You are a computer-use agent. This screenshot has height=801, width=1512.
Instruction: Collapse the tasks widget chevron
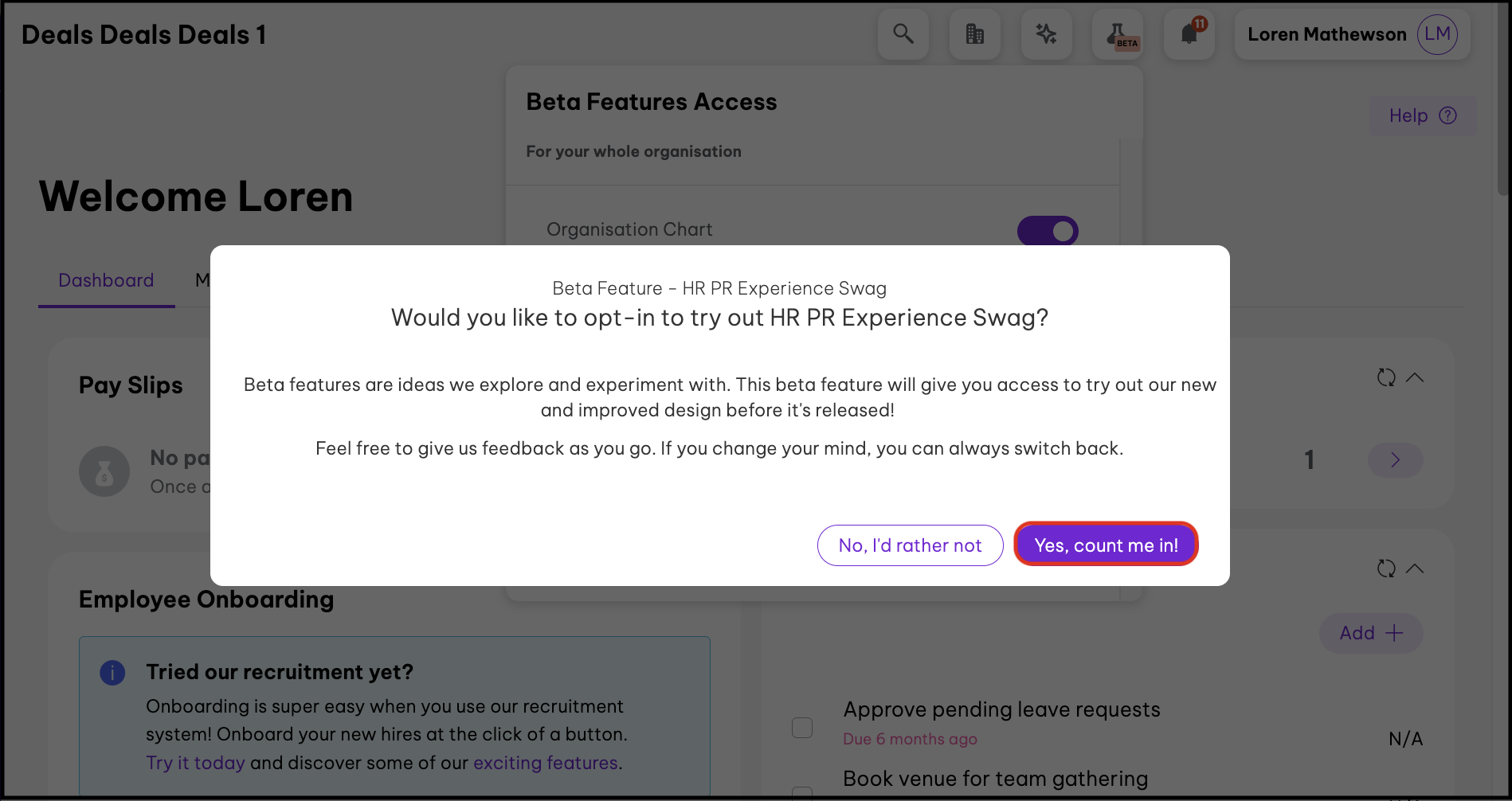[1415, 569]
